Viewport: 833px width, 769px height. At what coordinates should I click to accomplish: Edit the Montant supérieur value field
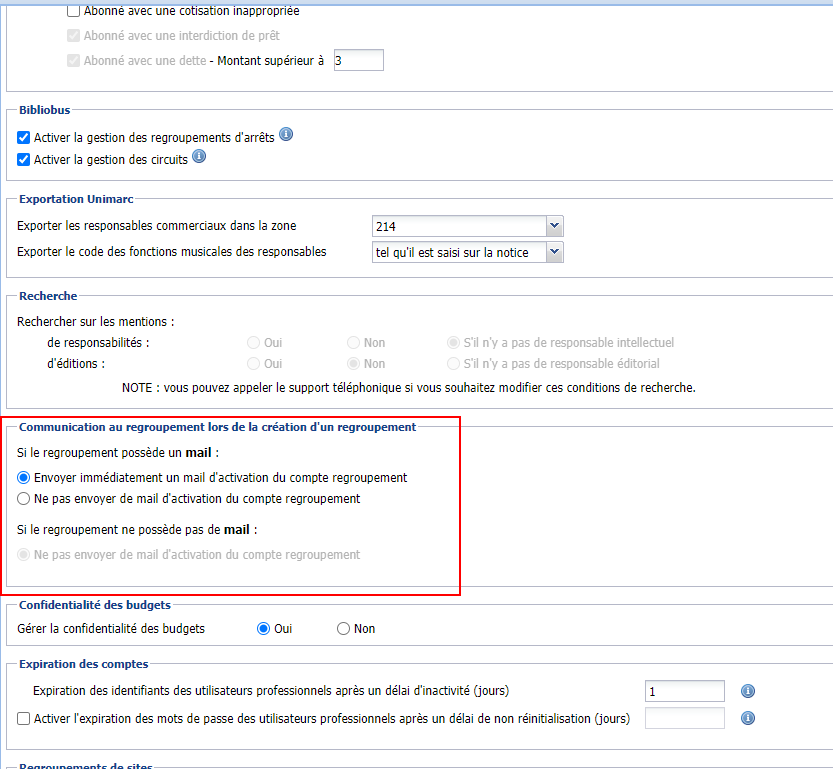358,60
